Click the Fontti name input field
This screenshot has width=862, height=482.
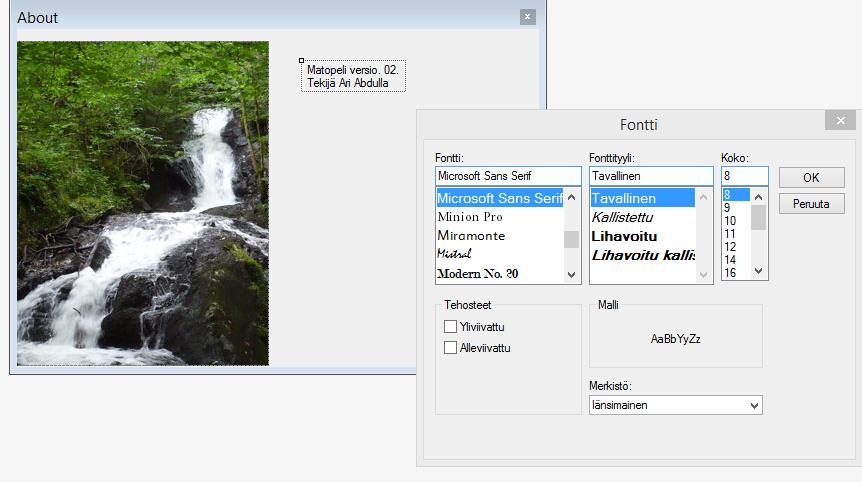[x=508, y=176]
